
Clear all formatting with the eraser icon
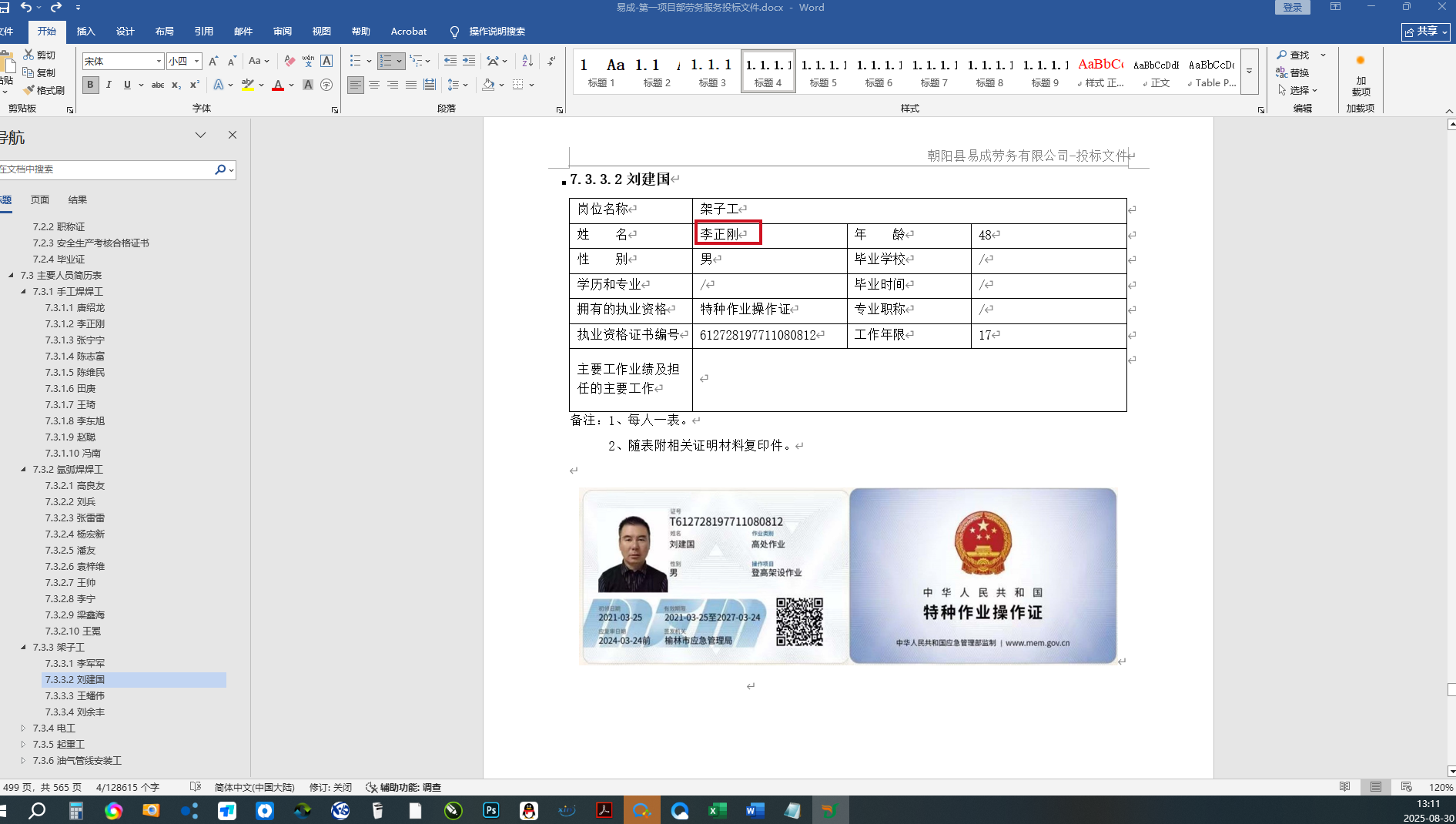[290, 61]
